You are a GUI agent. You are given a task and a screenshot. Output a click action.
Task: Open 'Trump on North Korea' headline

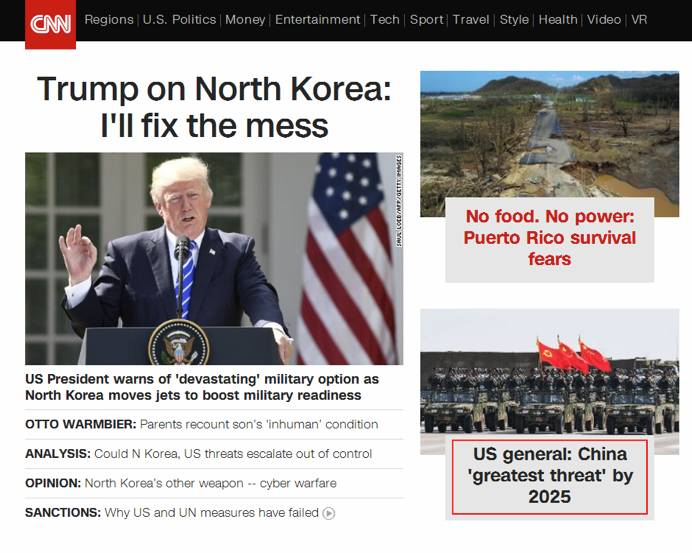tap(214, 107)
